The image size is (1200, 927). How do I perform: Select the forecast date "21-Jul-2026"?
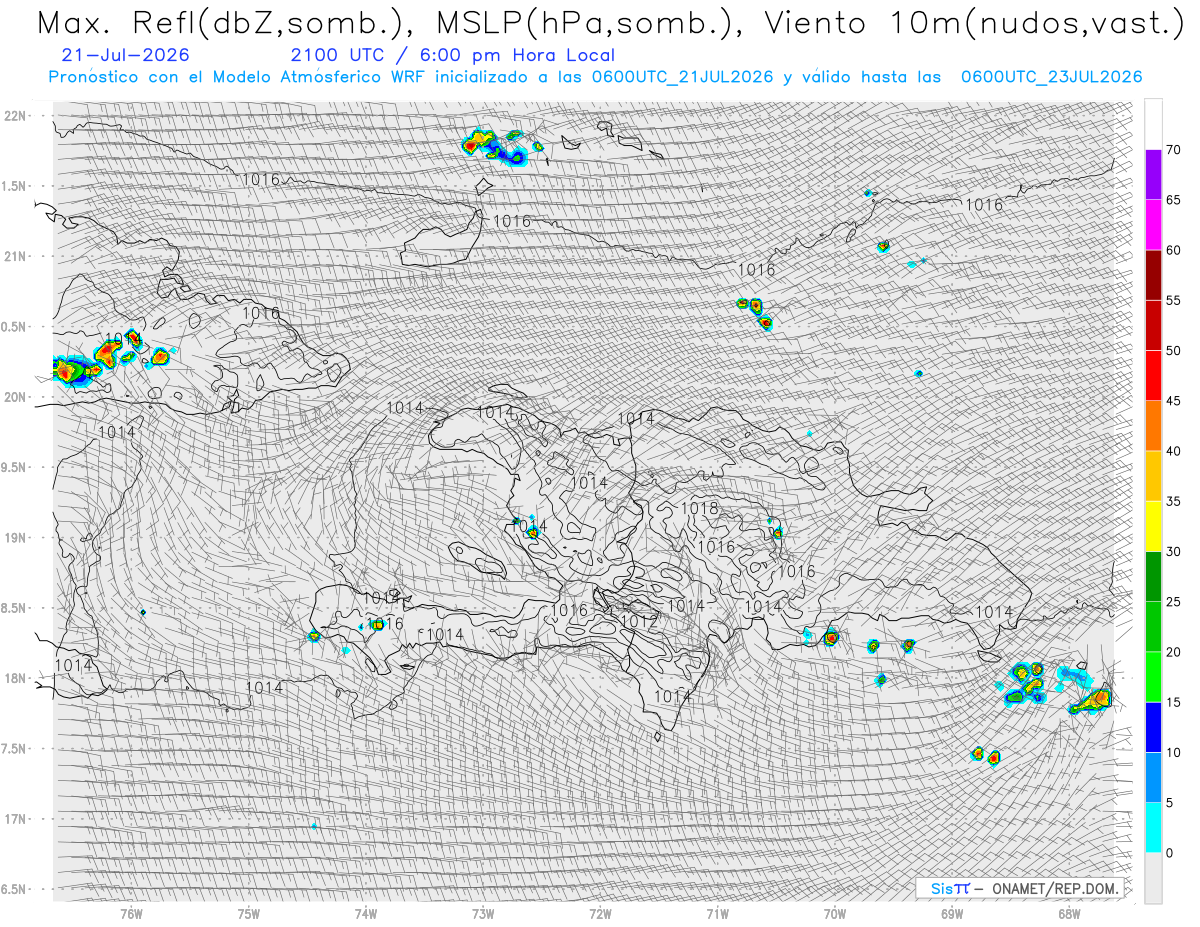coord(124,56)
